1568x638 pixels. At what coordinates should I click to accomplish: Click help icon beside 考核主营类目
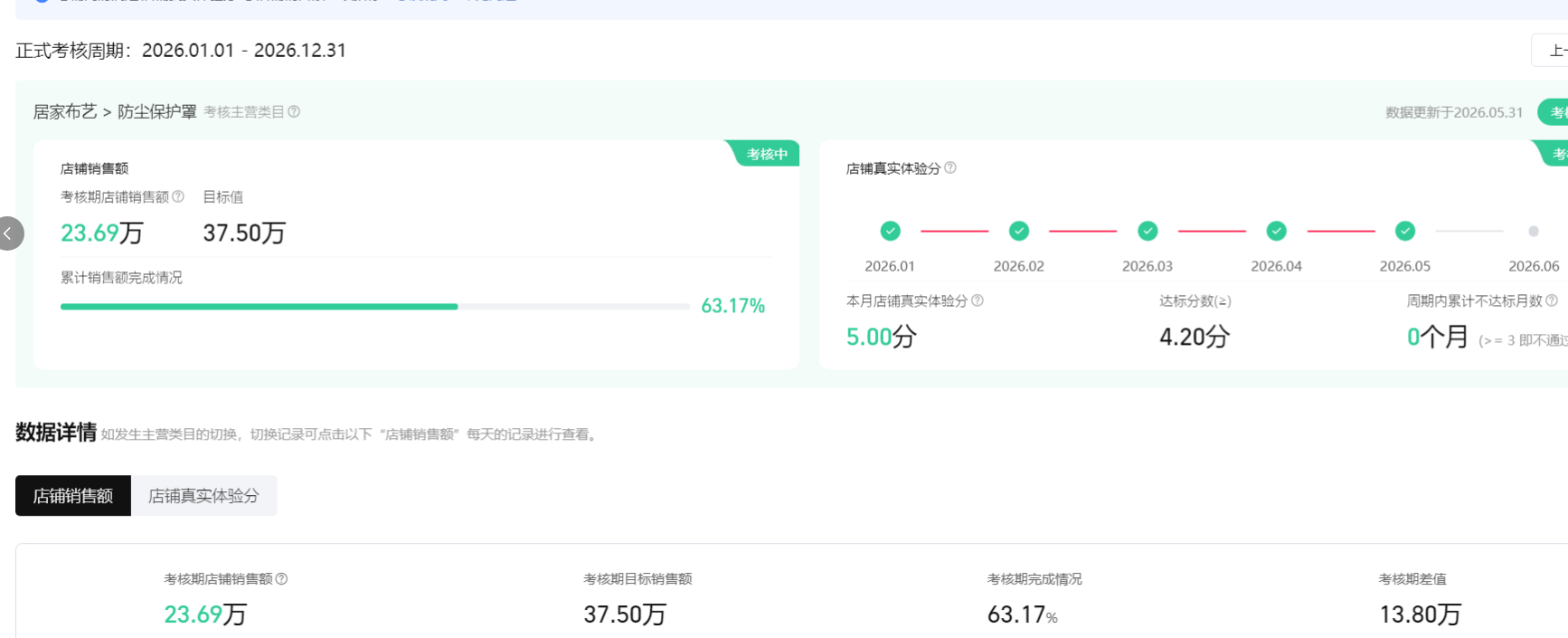[294, 112]
